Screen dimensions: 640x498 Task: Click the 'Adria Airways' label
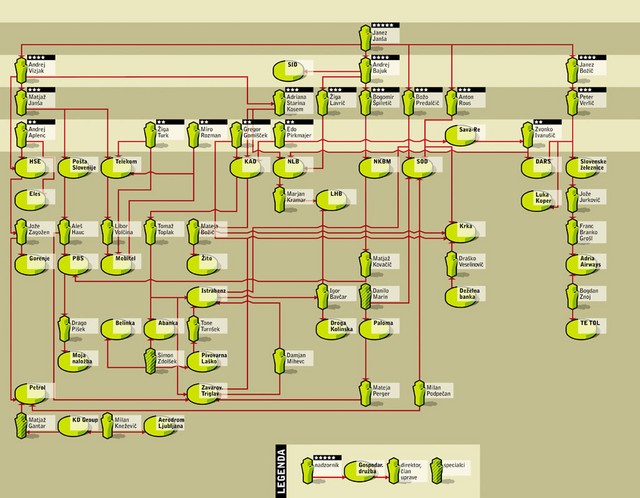point(590,261)
